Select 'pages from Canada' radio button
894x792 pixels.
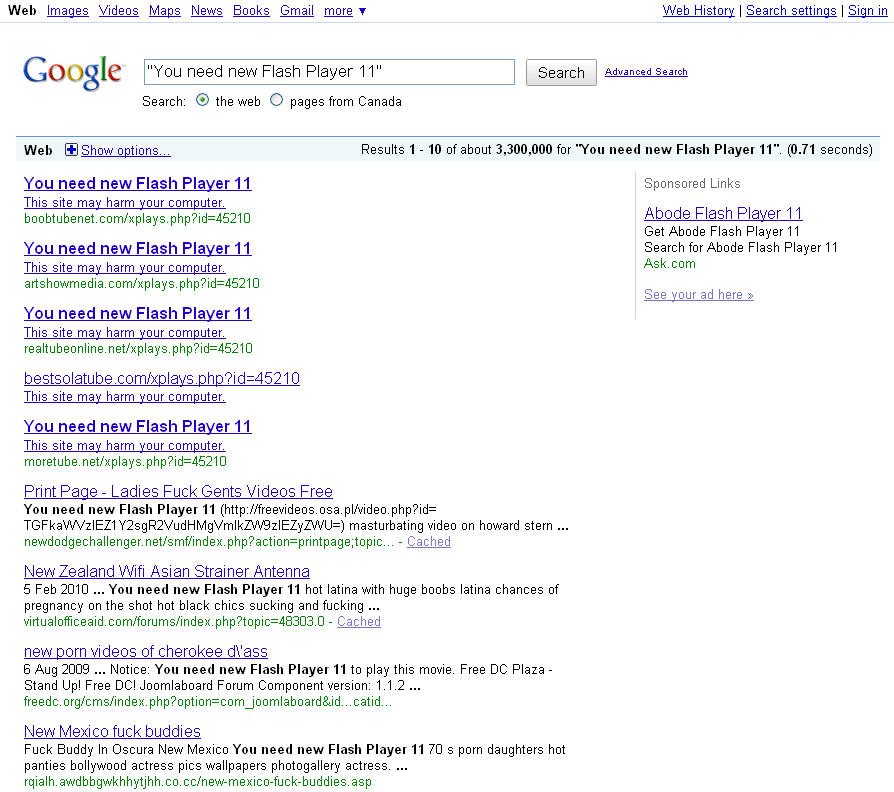(277, 100)
